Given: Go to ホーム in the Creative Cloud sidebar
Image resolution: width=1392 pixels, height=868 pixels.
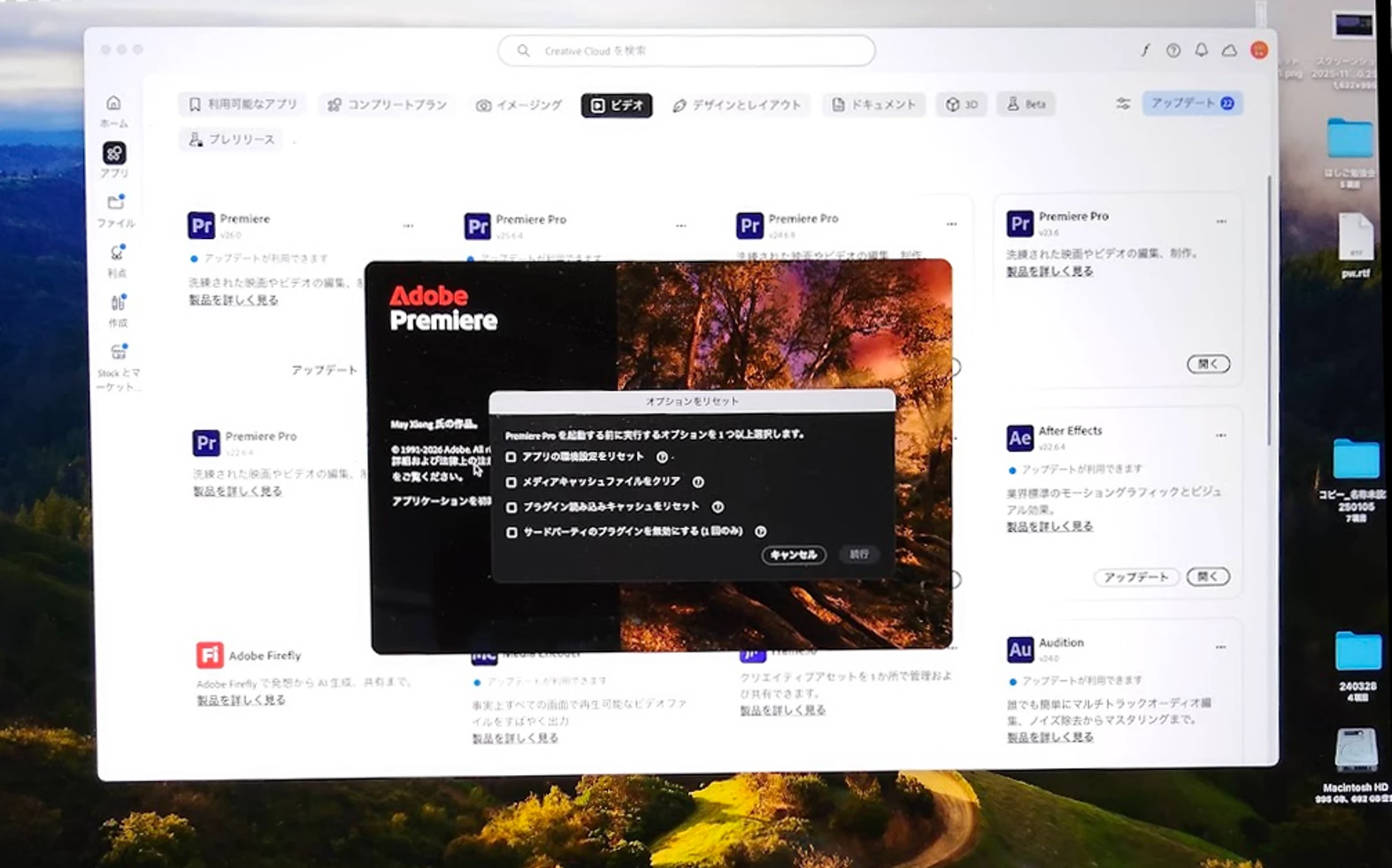Looking at the screenshot, I should point(113,111).
